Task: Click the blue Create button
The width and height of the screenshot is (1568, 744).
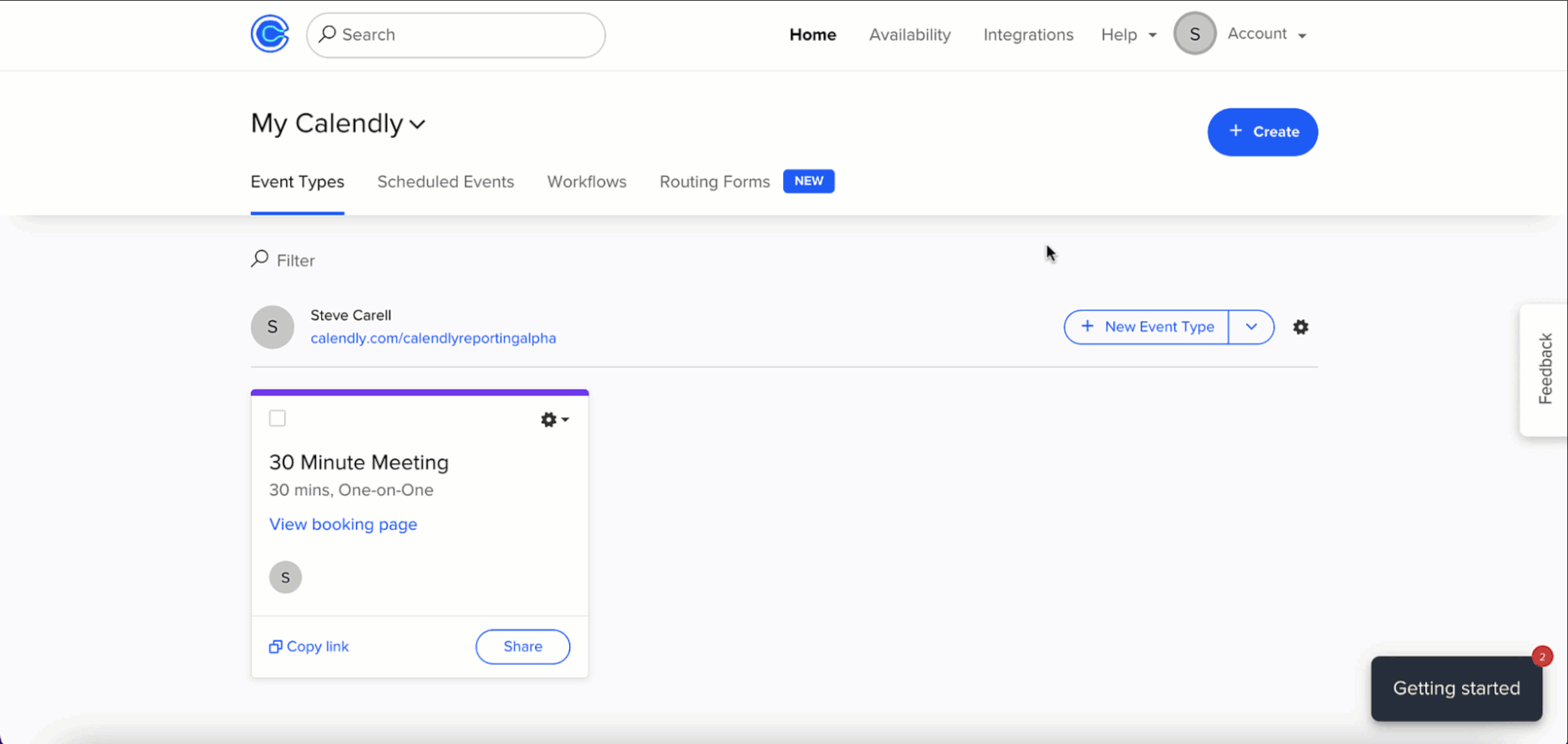Action: click(x=1262, y=132)
